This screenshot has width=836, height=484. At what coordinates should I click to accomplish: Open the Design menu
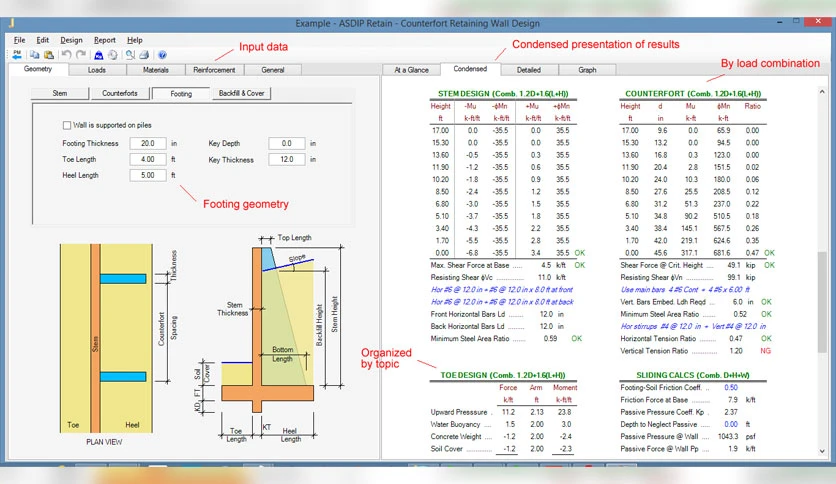coord(71,40)
